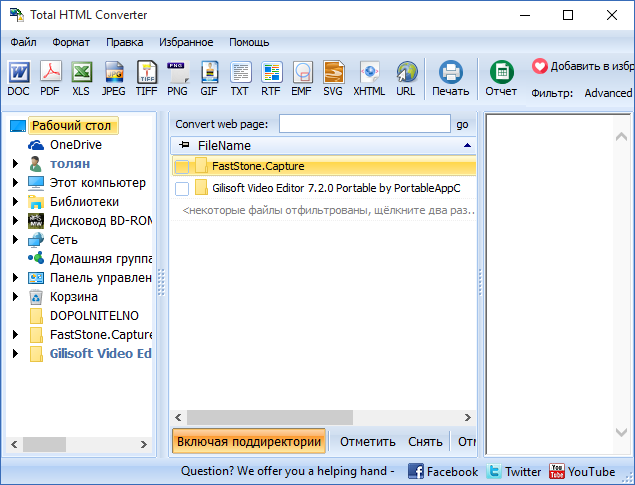Select the XLS format icon
Viewport: 635px width, 485px height.
(x=81, y=78)
